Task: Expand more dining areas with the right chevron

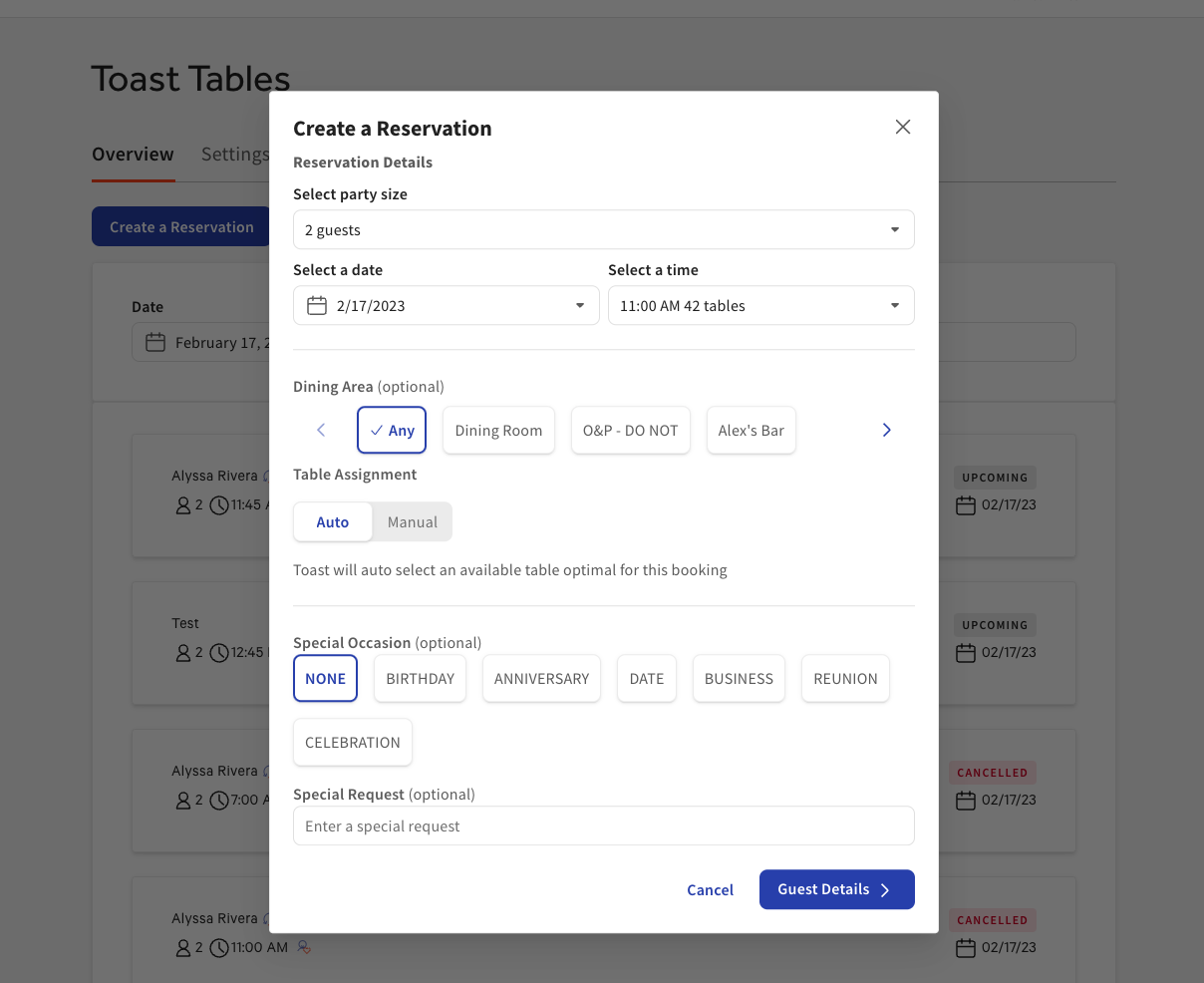Action: click(x=886, y=430)
